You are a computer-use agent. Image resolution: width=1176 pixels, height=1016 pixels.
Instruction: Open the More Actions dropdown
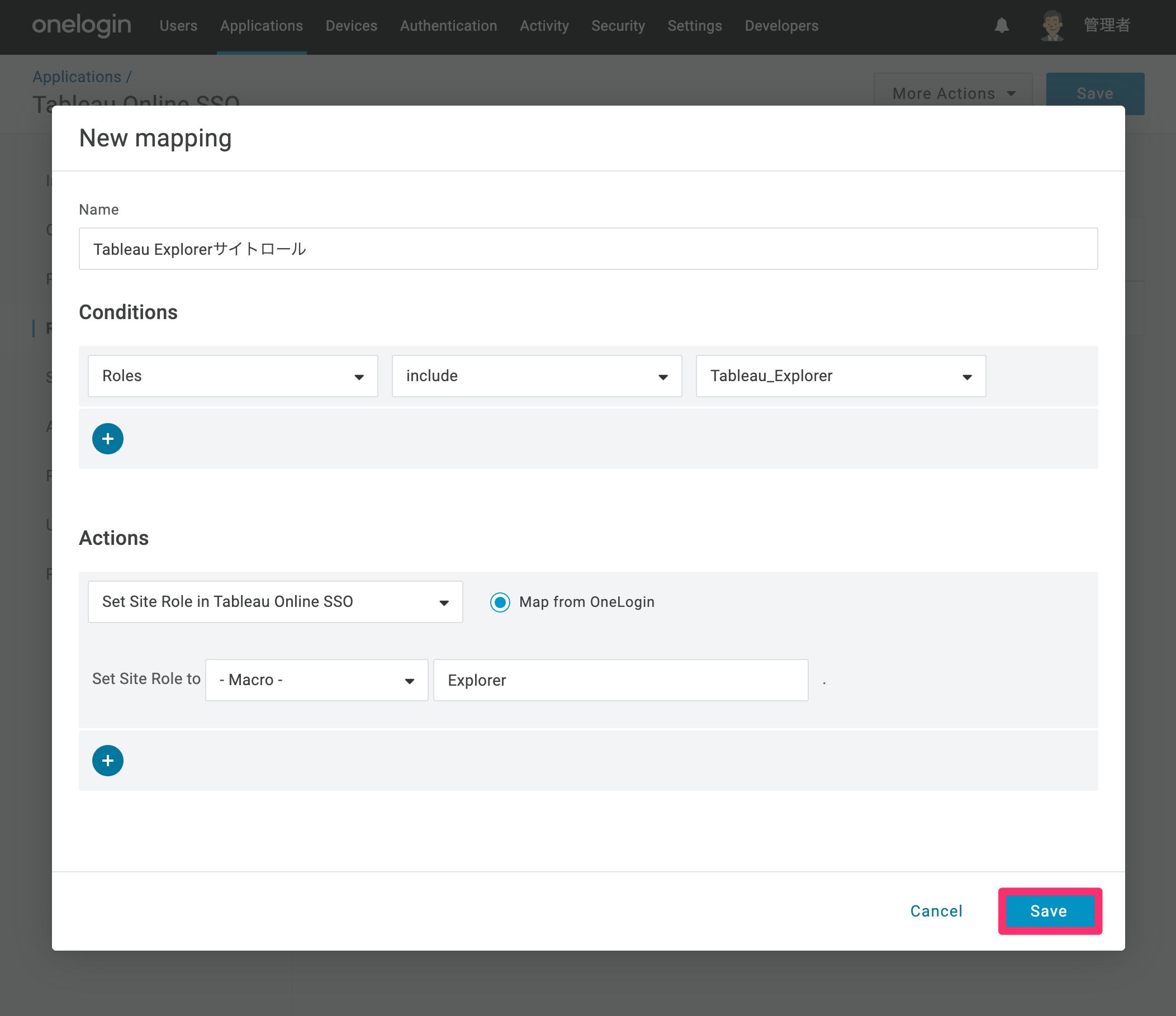click(x=953, y=94)
